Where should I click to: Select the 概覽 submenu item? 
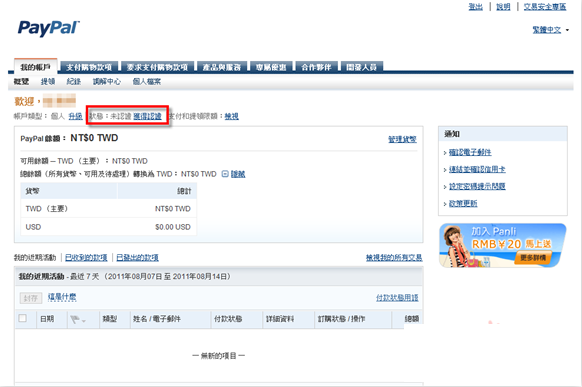(21, 82)
